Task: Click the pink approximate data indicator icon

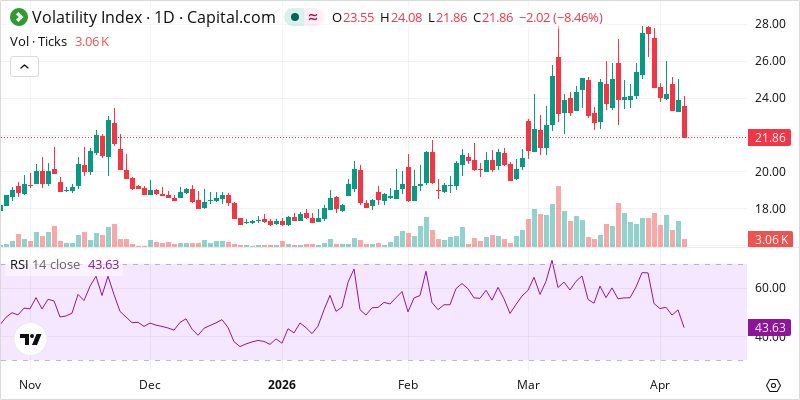Action: point(314,18)
